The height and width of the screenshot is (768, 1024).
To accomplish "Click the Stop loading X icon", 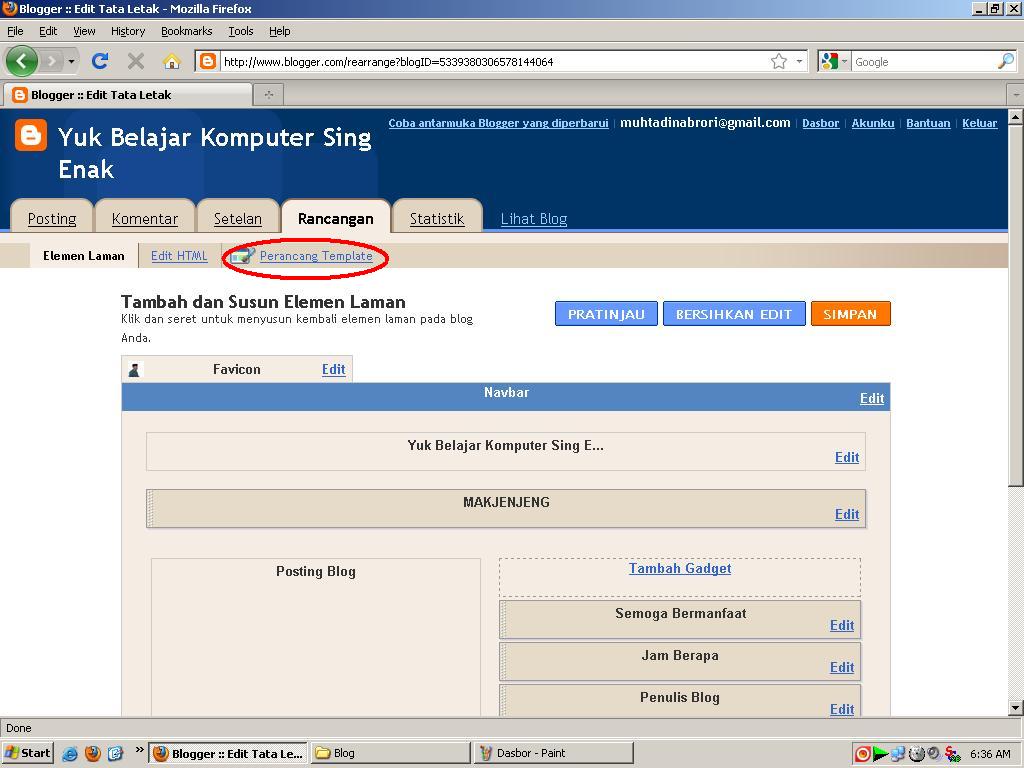I will click(136, 61).
